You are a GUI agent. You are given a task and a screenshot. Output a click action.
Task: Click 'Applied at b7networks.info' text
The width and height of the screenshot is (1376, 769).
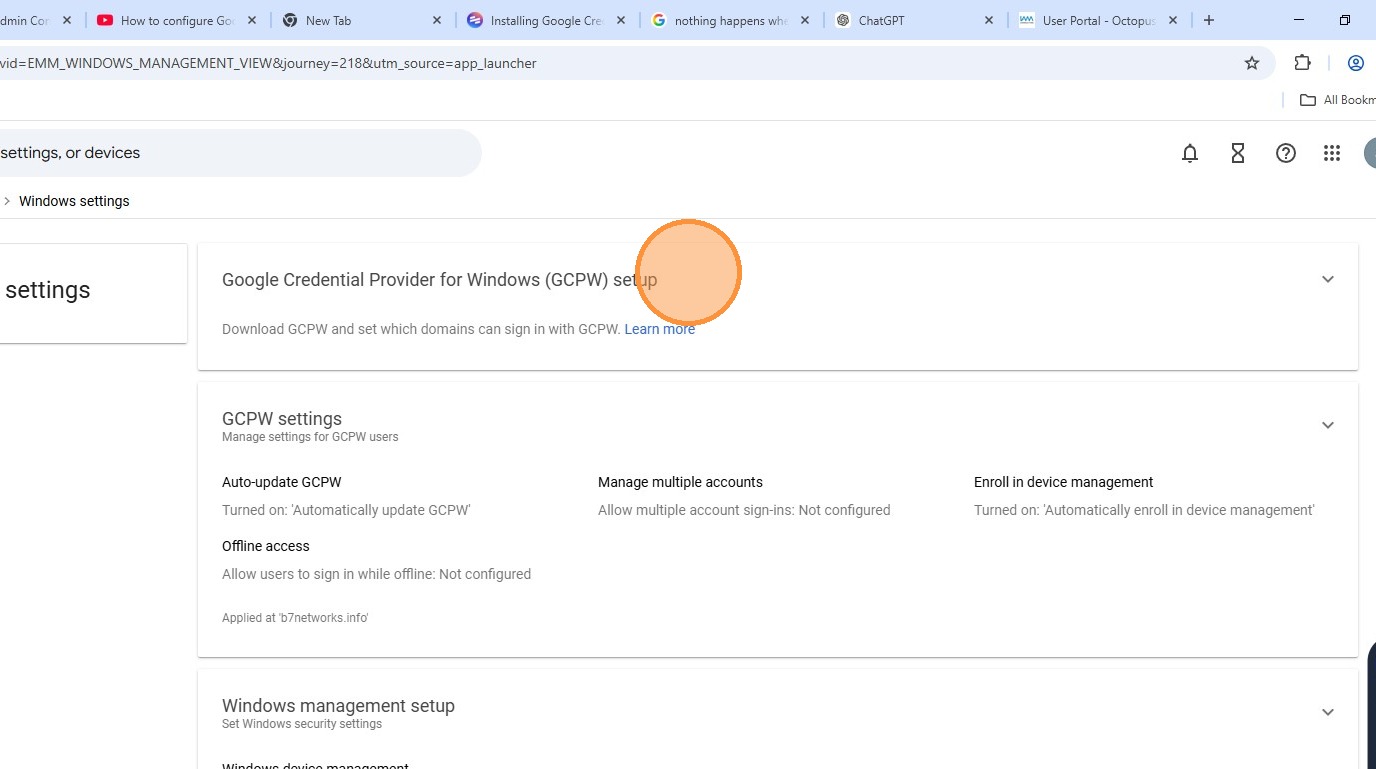(x=295, y=618)
